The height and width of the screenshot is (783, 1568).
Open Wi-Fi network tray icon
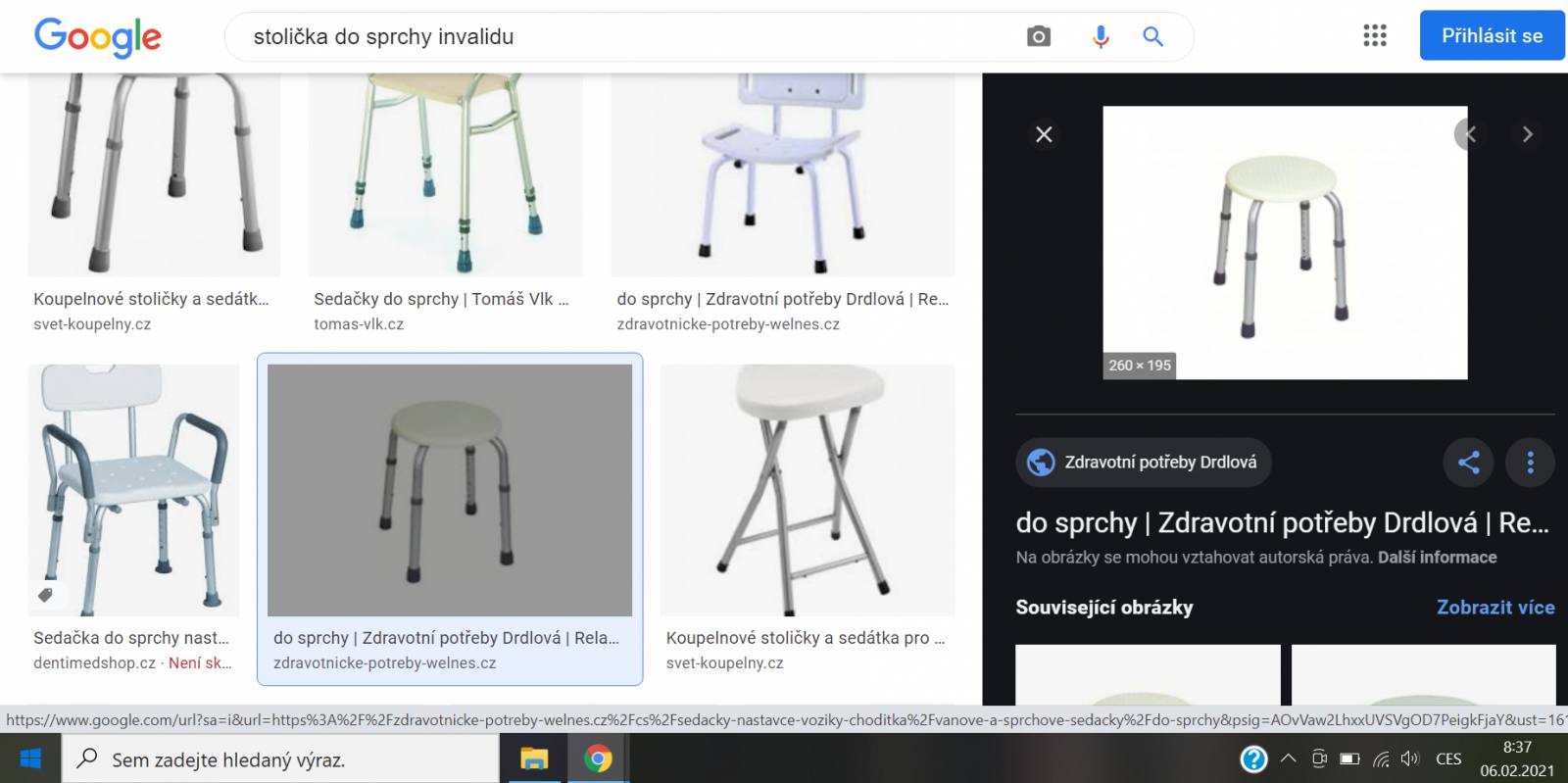coord(1381,759)
